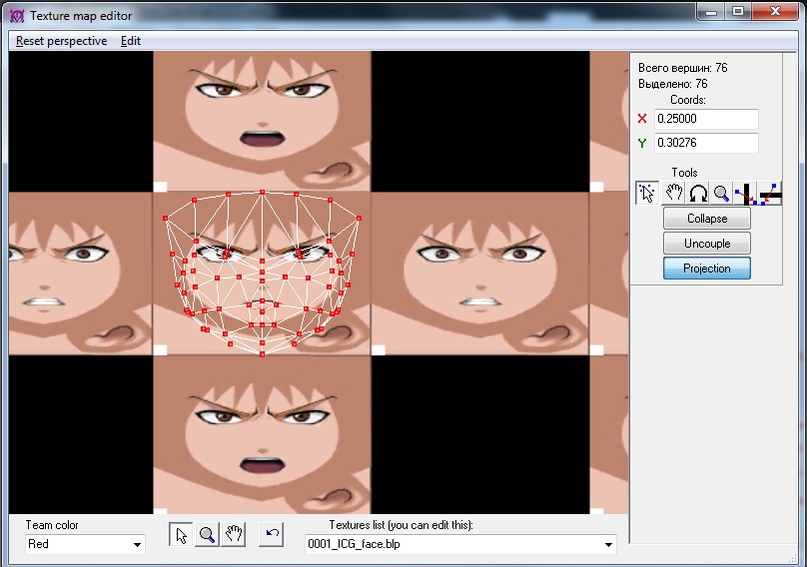This screenshot has width=807, height=567.
Task: Close the Texture map editor window
Action: (x=776, y=12)
